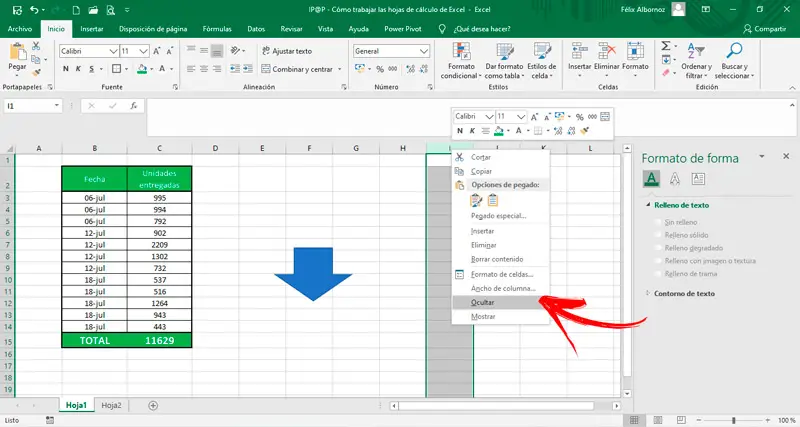Open Efectos de texto tab in the Formato de forma pane
The height and width of the screenshot is (427, 800).
tap(675, 179)
